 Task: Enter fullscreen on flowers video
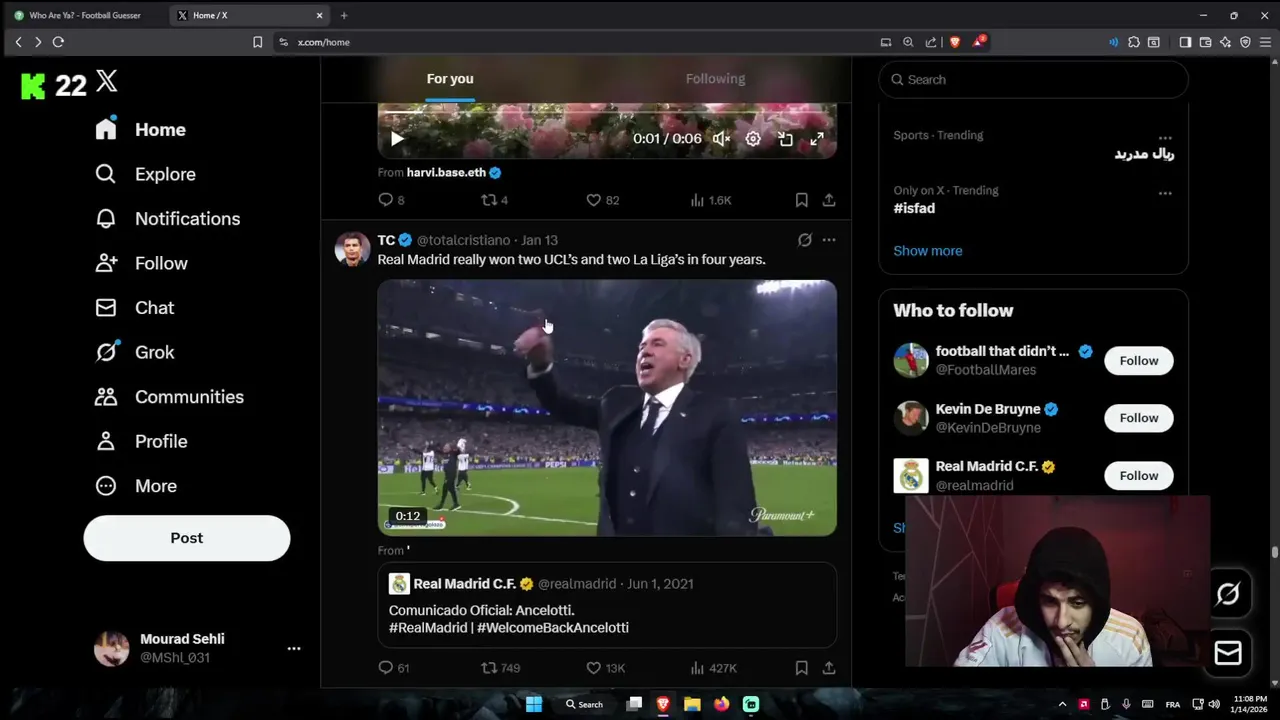(817, 139)
